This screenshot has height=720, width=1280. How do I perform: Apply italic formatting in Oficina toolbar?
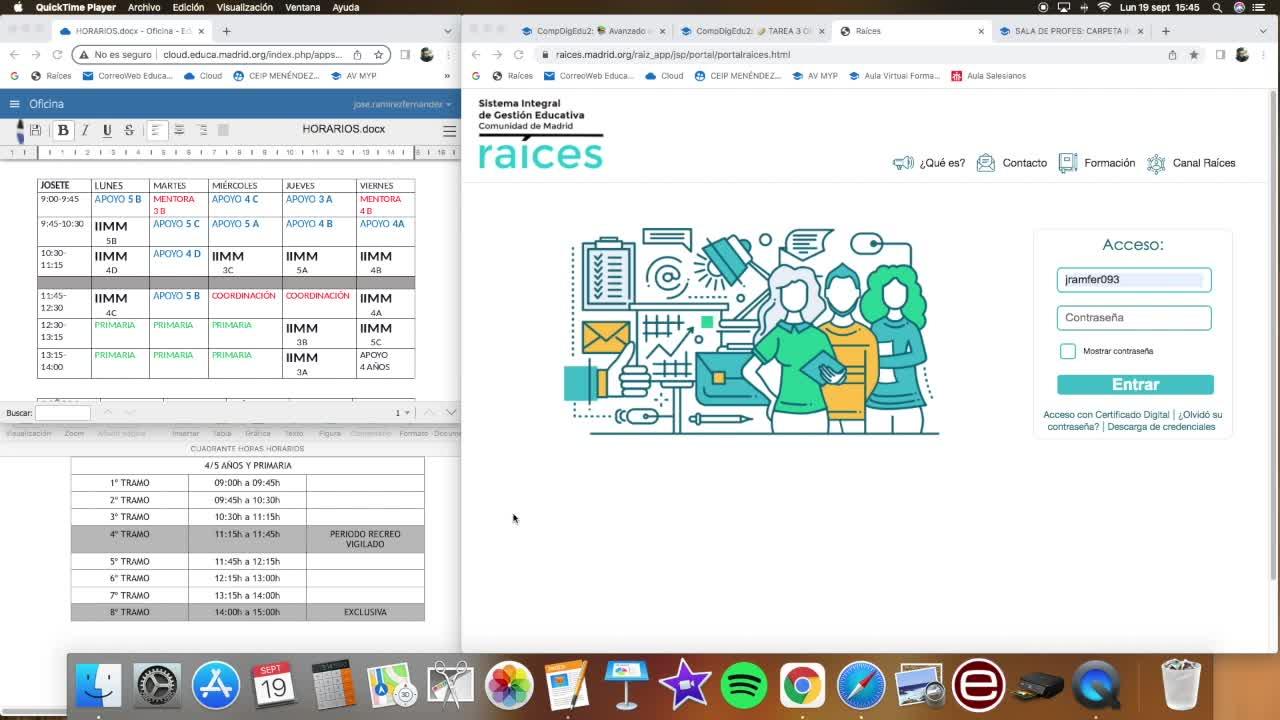[85, 130]
